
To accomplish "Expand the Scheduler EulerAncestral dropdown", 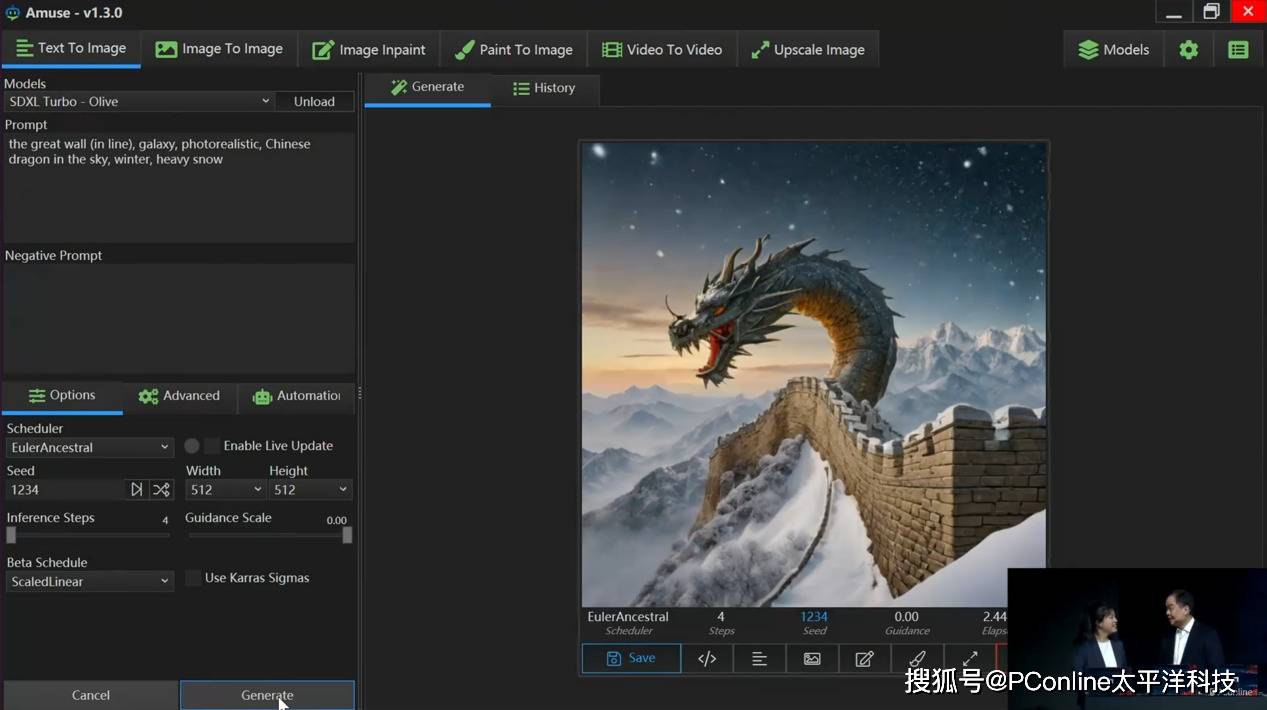I will point(90,447).
